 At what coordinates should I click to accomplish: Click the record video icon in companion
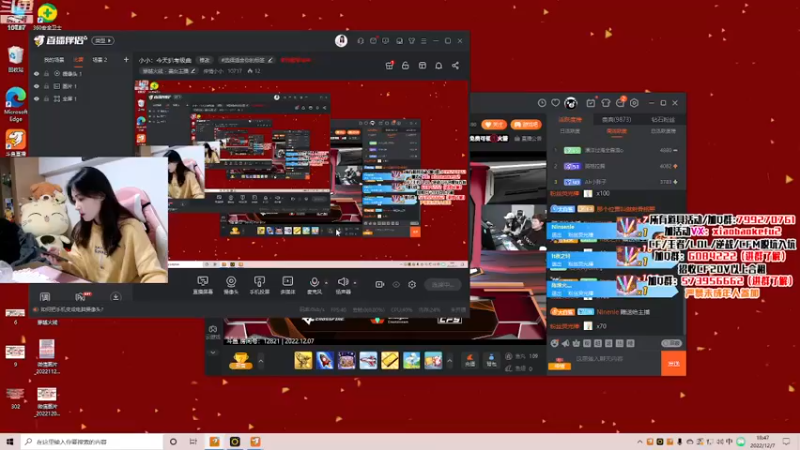pos(380,285)
